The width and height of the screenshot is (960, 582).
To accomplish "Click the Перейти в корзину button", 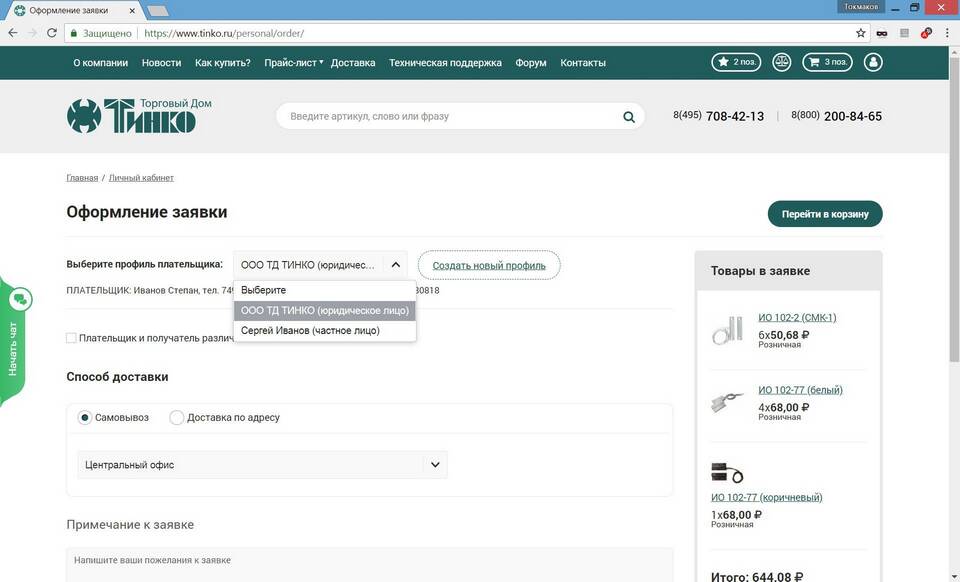I will 825,214.
